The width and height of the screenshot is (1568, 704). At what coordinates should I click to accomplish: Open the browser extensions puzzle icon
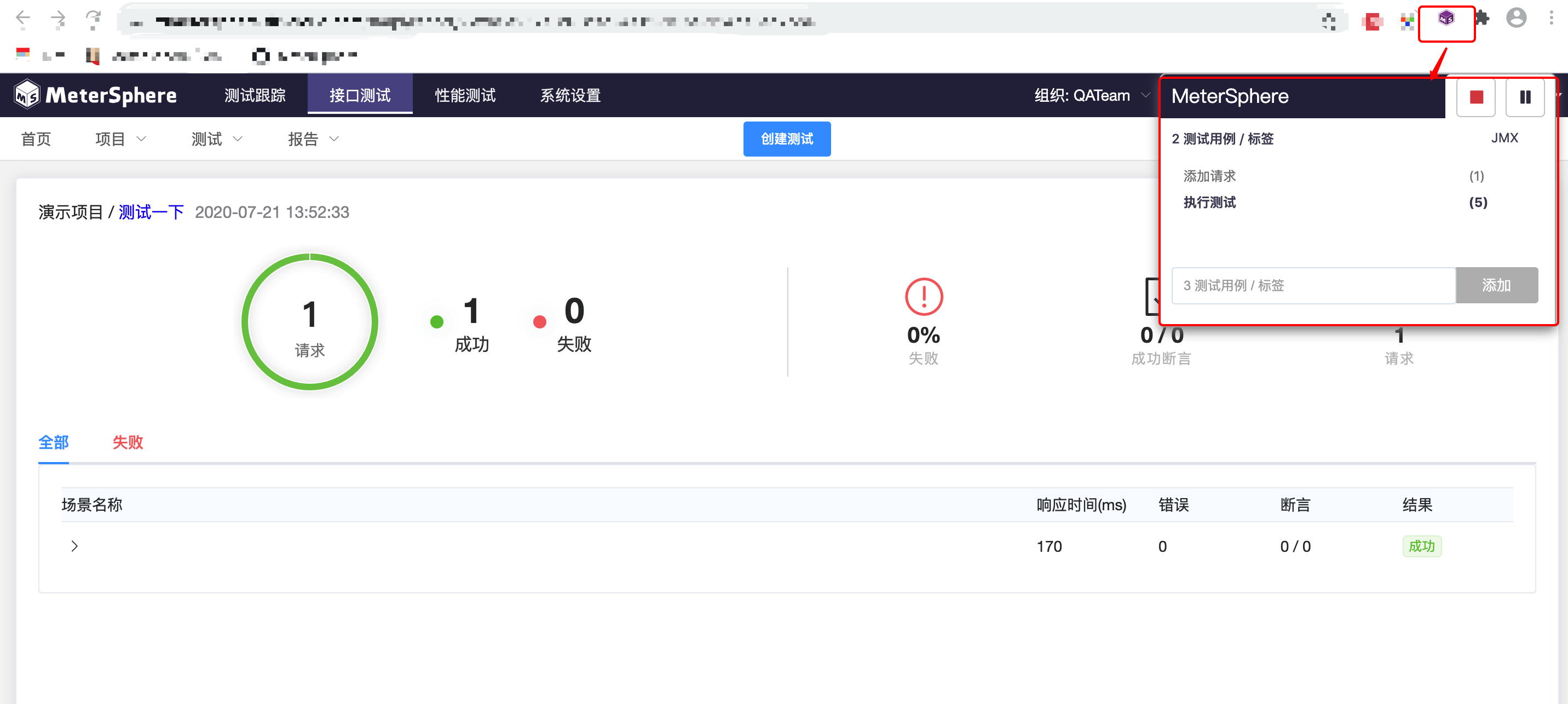coord(1482,19)
